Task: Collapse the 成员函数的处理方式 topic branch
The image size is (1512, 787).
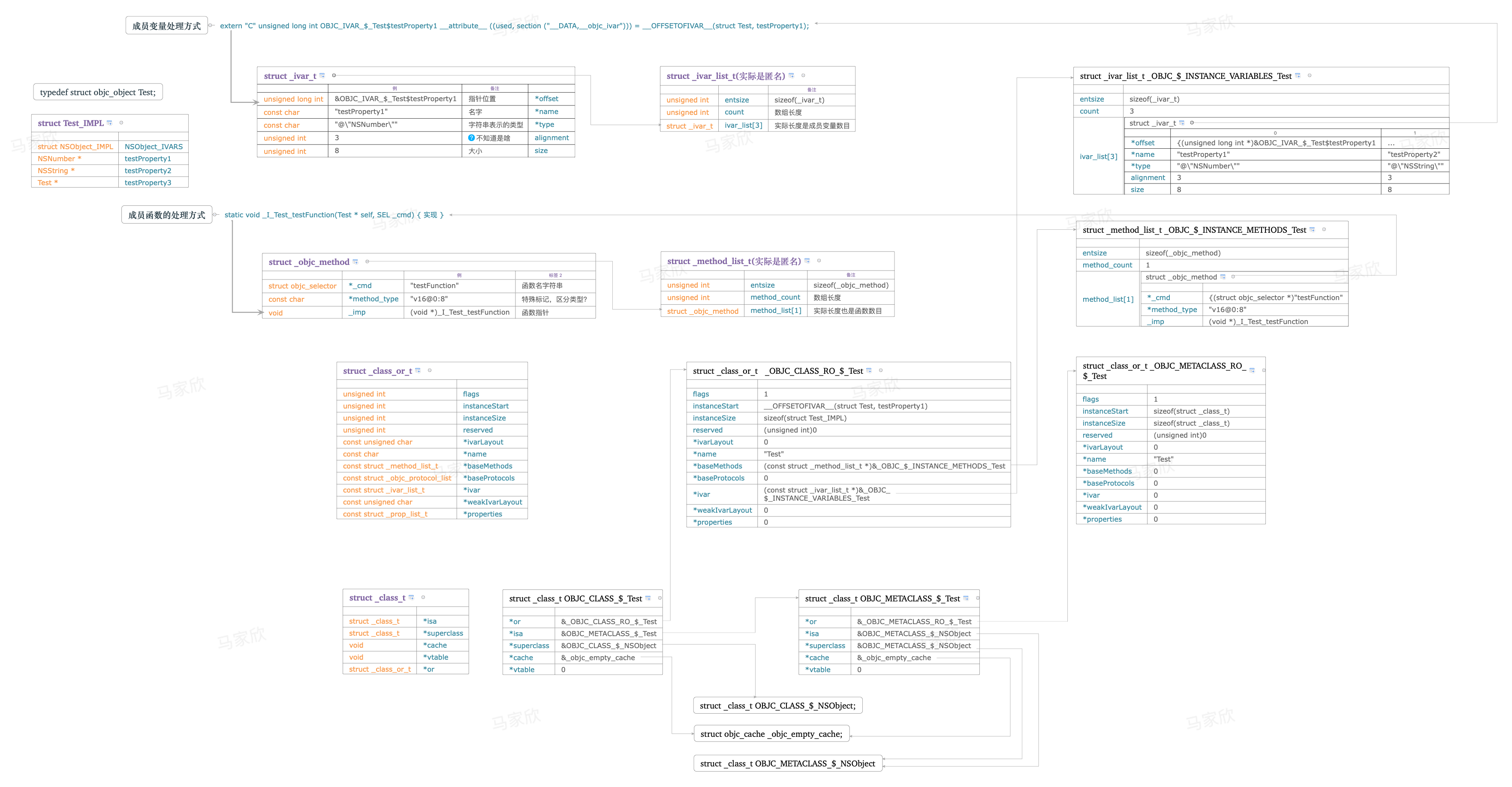Action: (215, 215)
